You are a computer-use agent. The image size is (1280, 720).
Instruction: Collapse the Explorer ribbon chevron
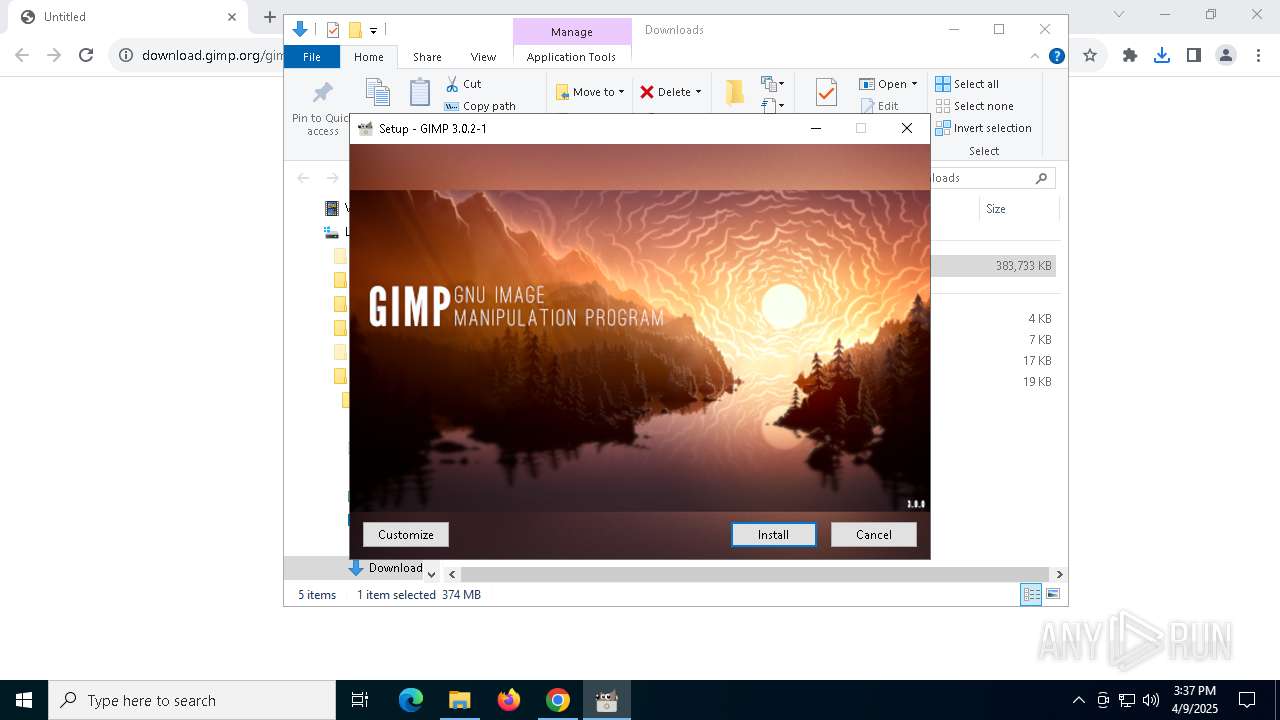pos(1035,57)
